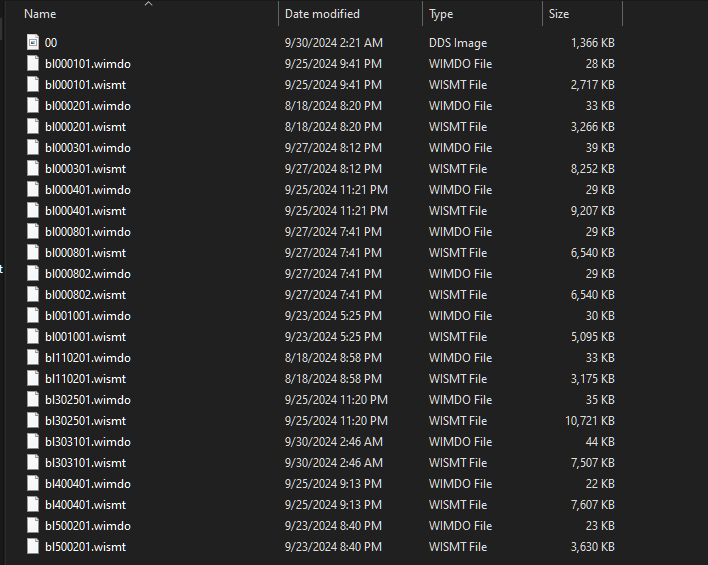Screen dimensions: 708x565
Task: Click the file icon of bl302501.wismt
Action: pyautogui.click(x=33, y=420)
